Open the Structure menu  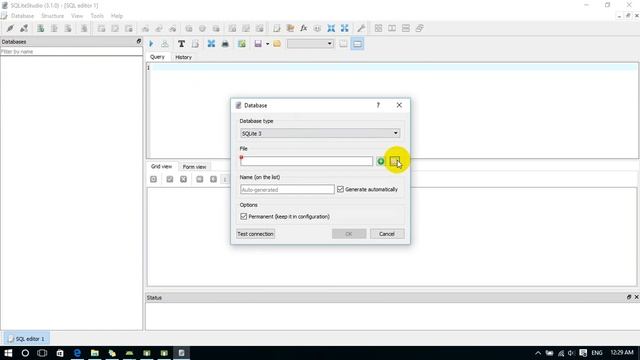click(x=52, y=16)
